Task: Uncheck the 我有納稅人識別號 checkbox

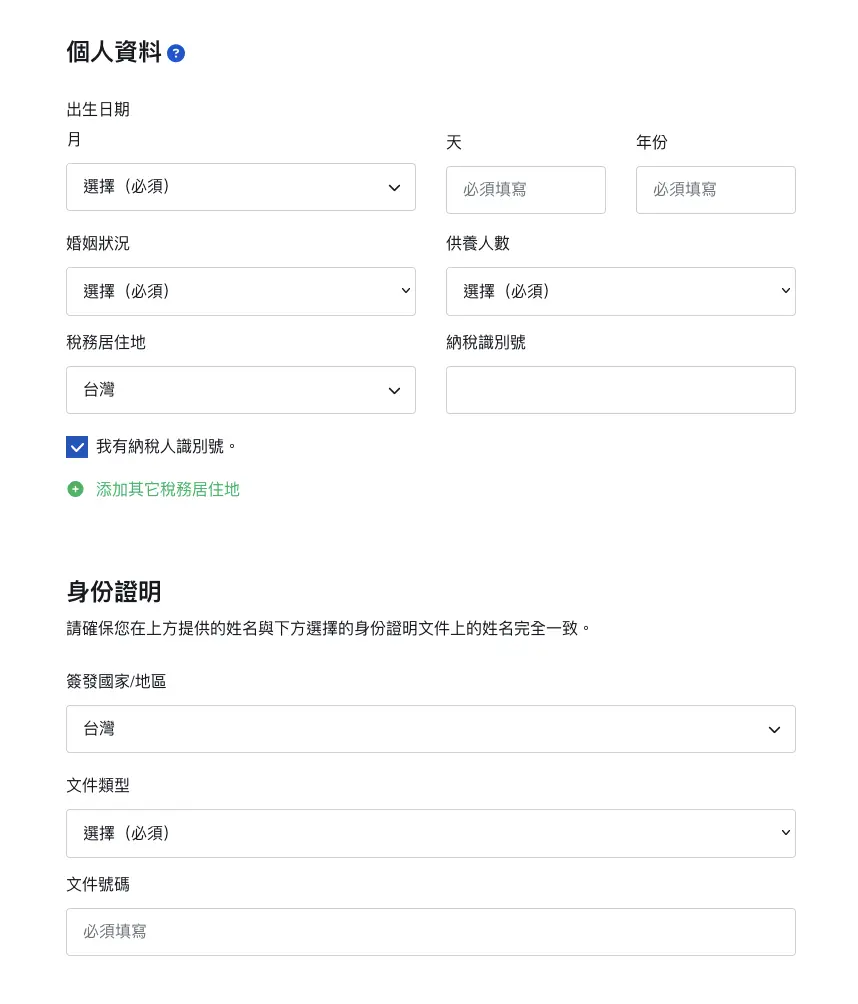Action: (77, 447)
